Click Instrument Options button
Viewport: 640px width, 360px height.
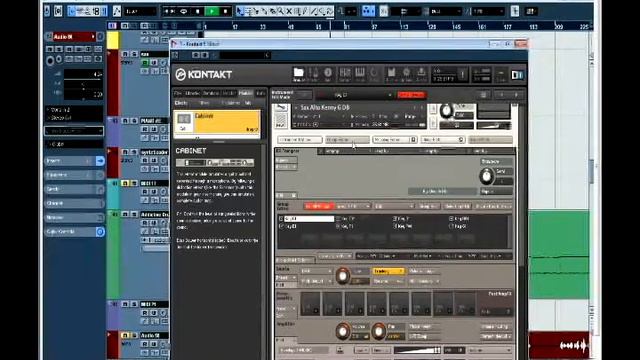pyautogui.click(x=300, y=140)
